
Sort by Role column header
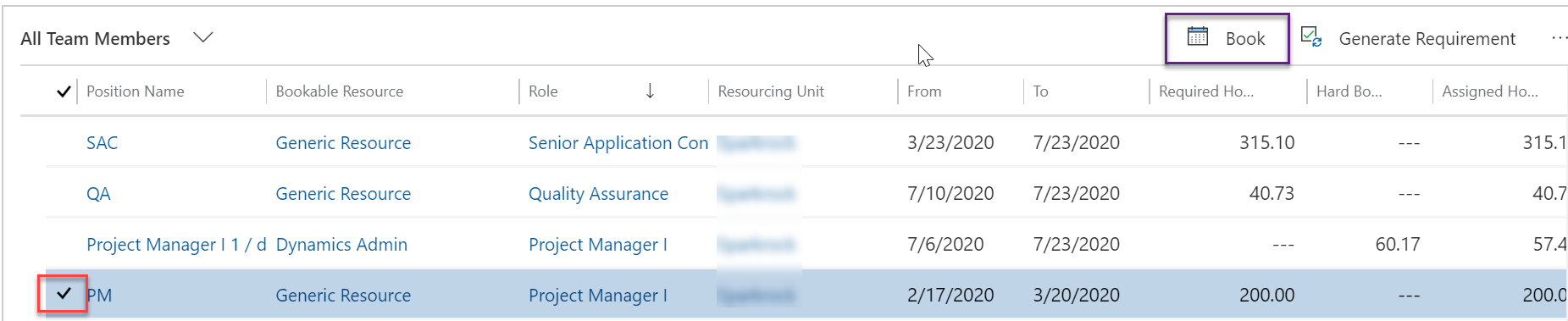(x=543, y=91)
